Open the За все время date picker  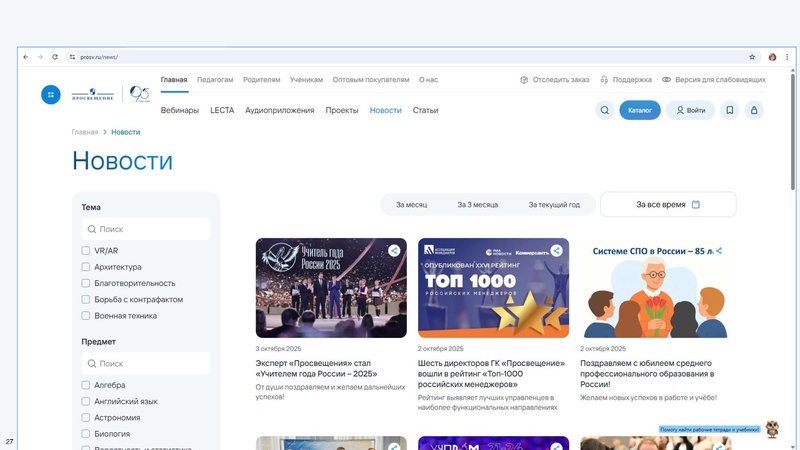tap(668, 204)
